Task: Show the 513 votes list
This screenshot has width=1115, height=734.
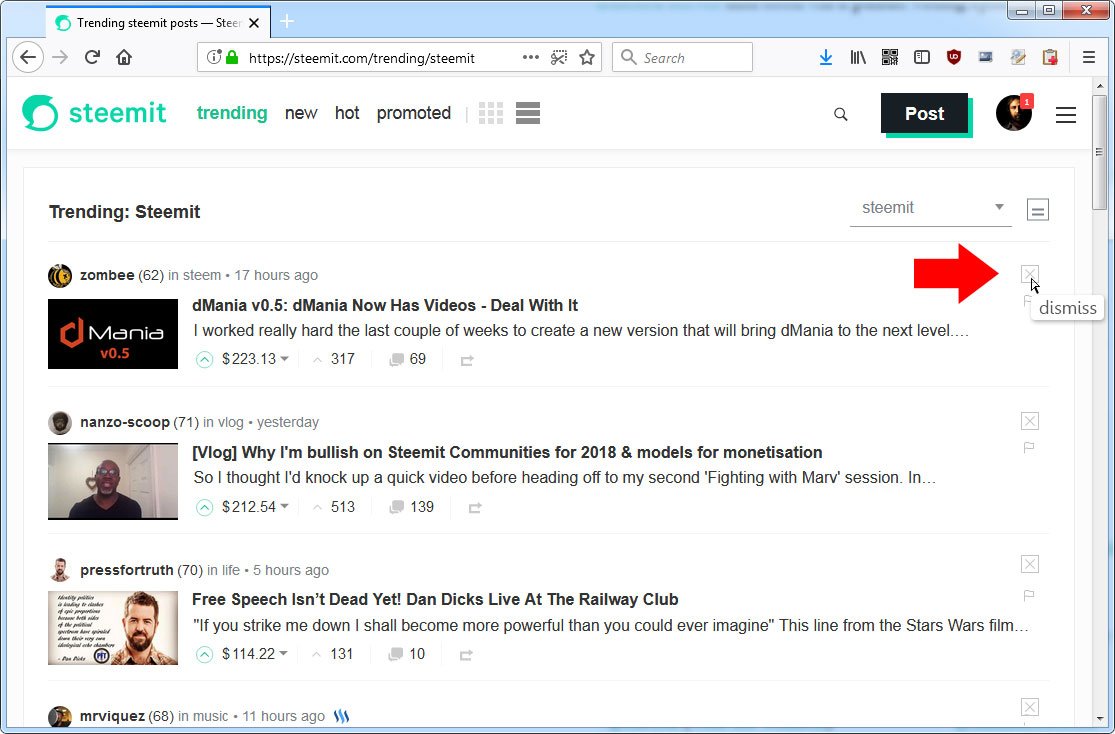Action: (x=342, y=506)
